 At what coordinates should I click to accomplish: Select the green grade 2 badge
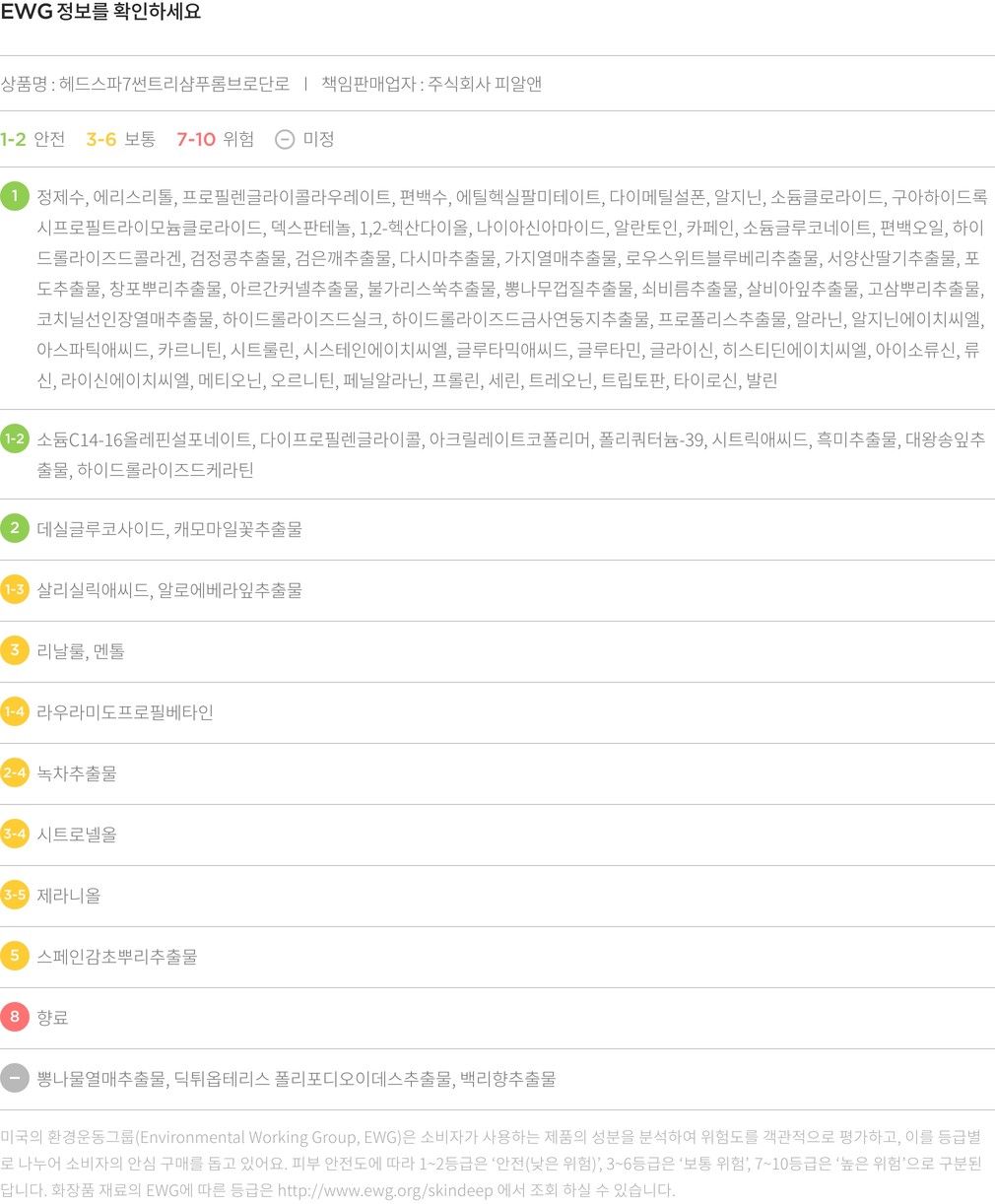[15, 528]
